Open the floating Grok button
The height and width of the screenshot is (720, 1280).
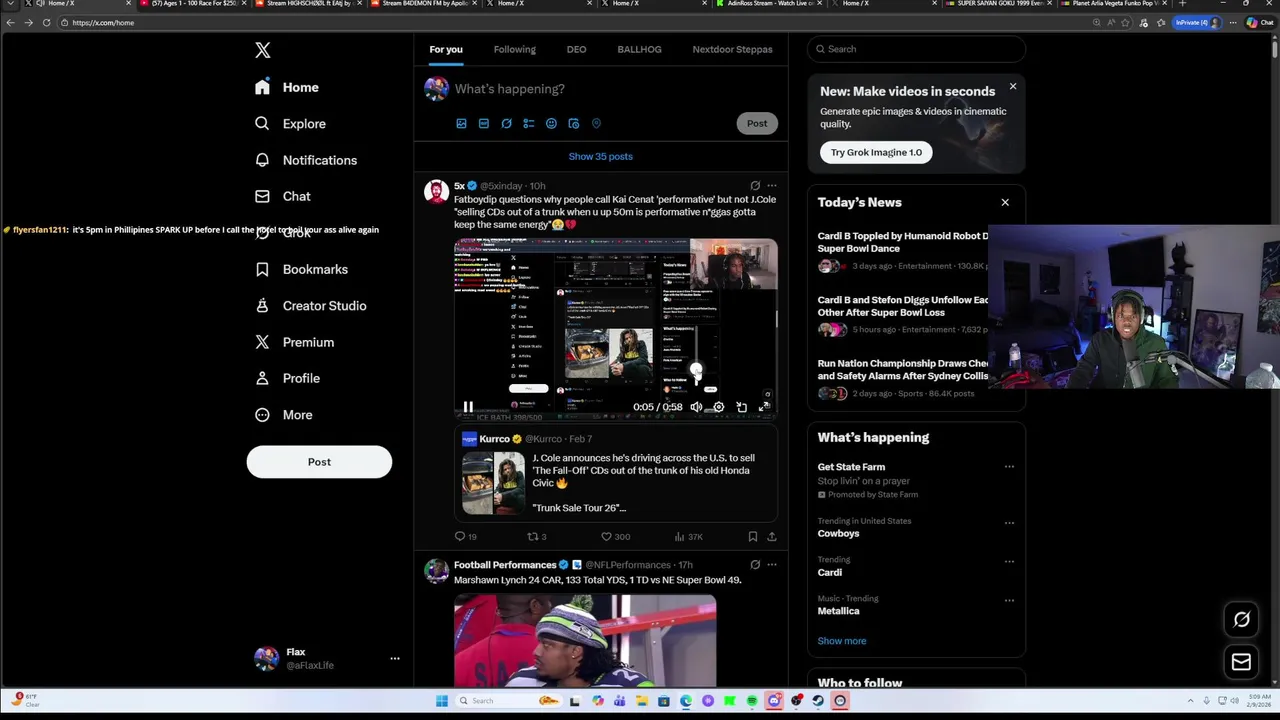point(1241,620)
